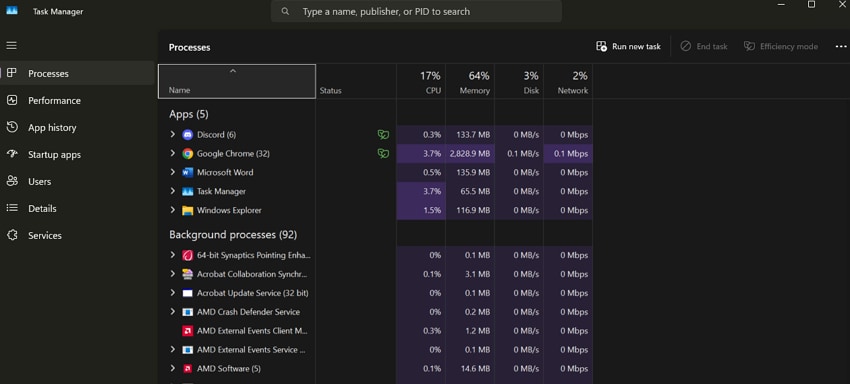Click the AMD External Events Client icon
Image resolution: width=850 pixels, height=384 pixels.
(188, 331)
